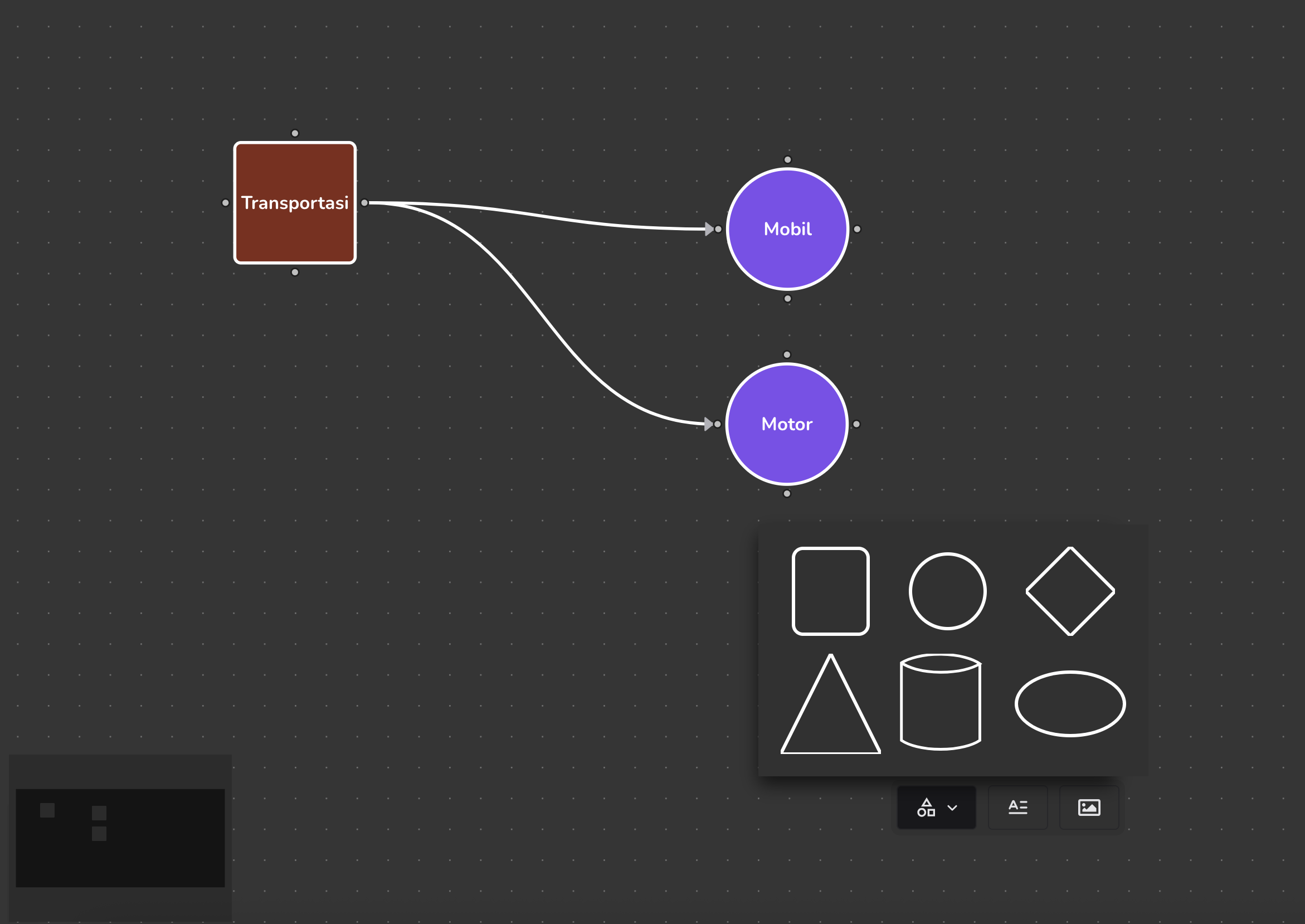Click the right connection handle of Mobil
Viewport: 1305px width, 924px height.
click(x=858, y=229)
